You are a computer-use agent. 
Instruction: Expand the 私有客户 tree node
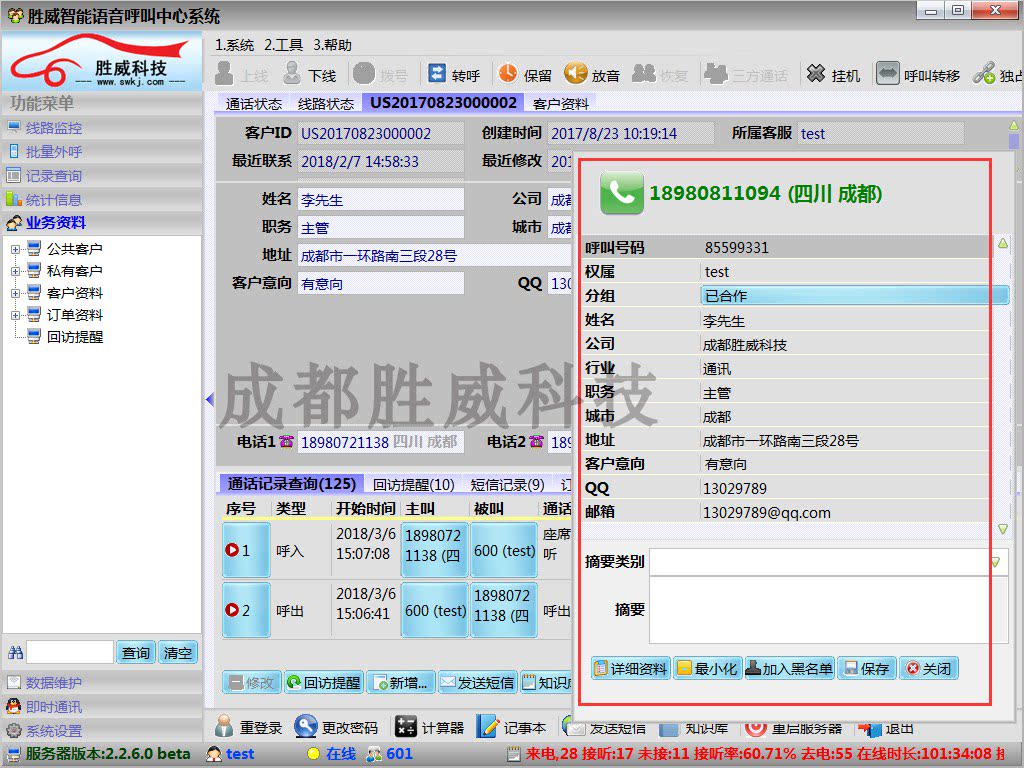[x=15, y=271]
